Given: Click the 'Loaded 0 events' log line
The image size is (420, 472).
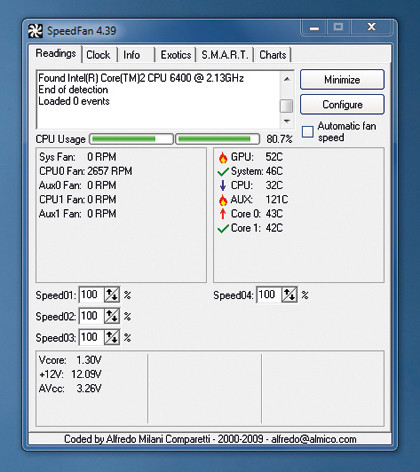Looking at the screenshot, I should point(74,101).
